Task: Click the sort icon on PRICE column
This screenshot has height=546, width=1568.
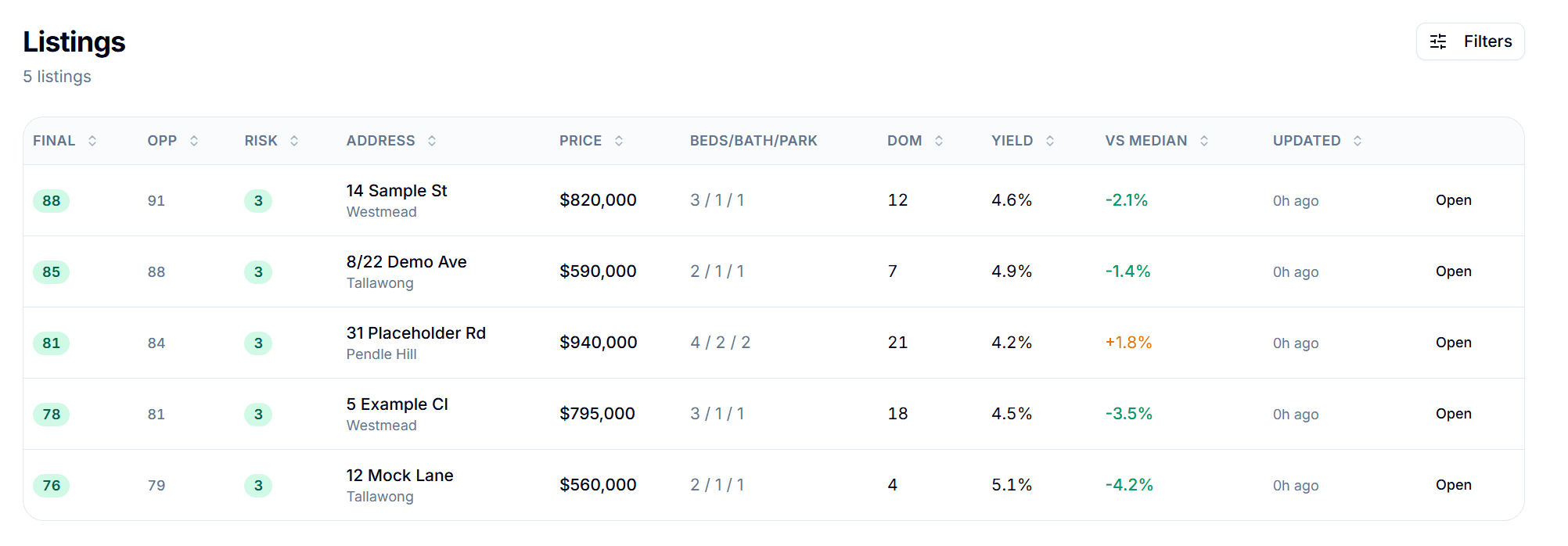Action: click(x=619, y=141)
